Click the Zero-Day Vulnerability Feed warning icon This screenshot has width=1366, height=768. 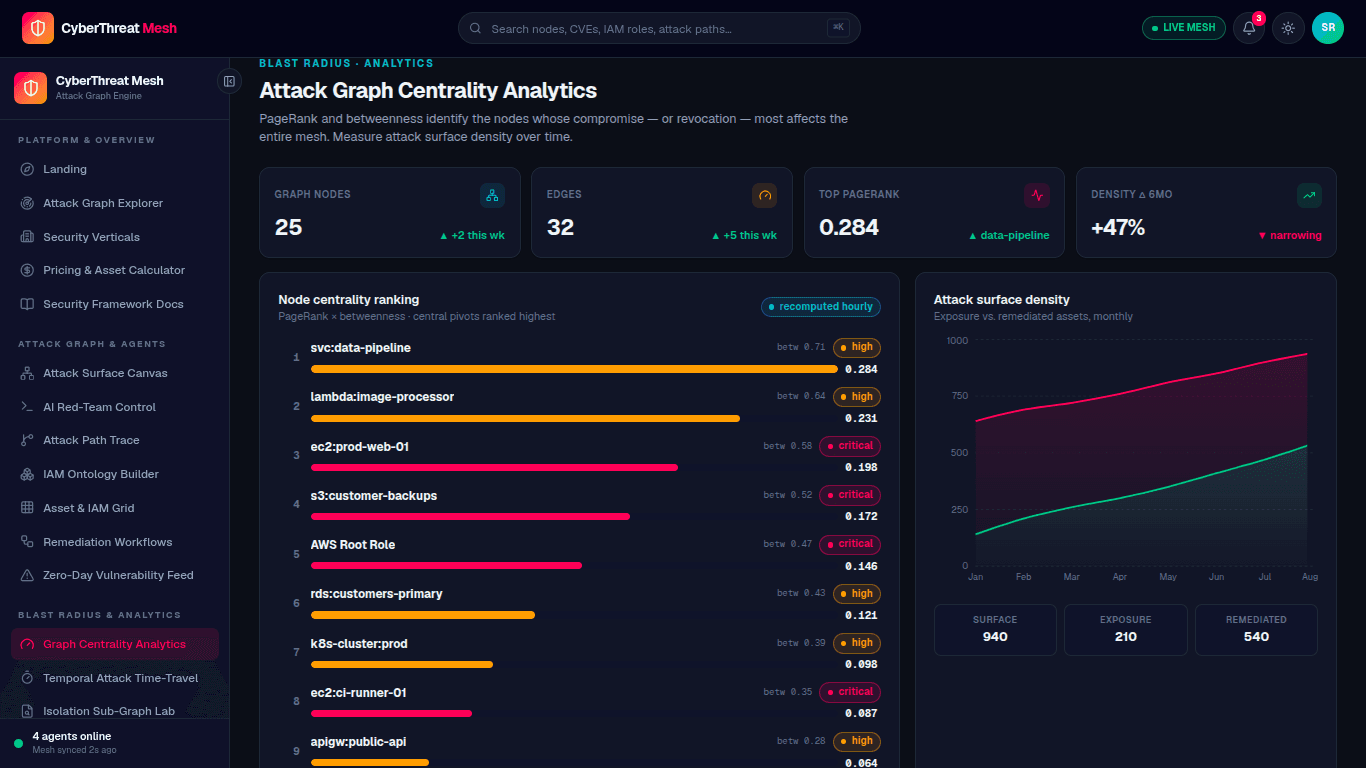click(27, 575)
